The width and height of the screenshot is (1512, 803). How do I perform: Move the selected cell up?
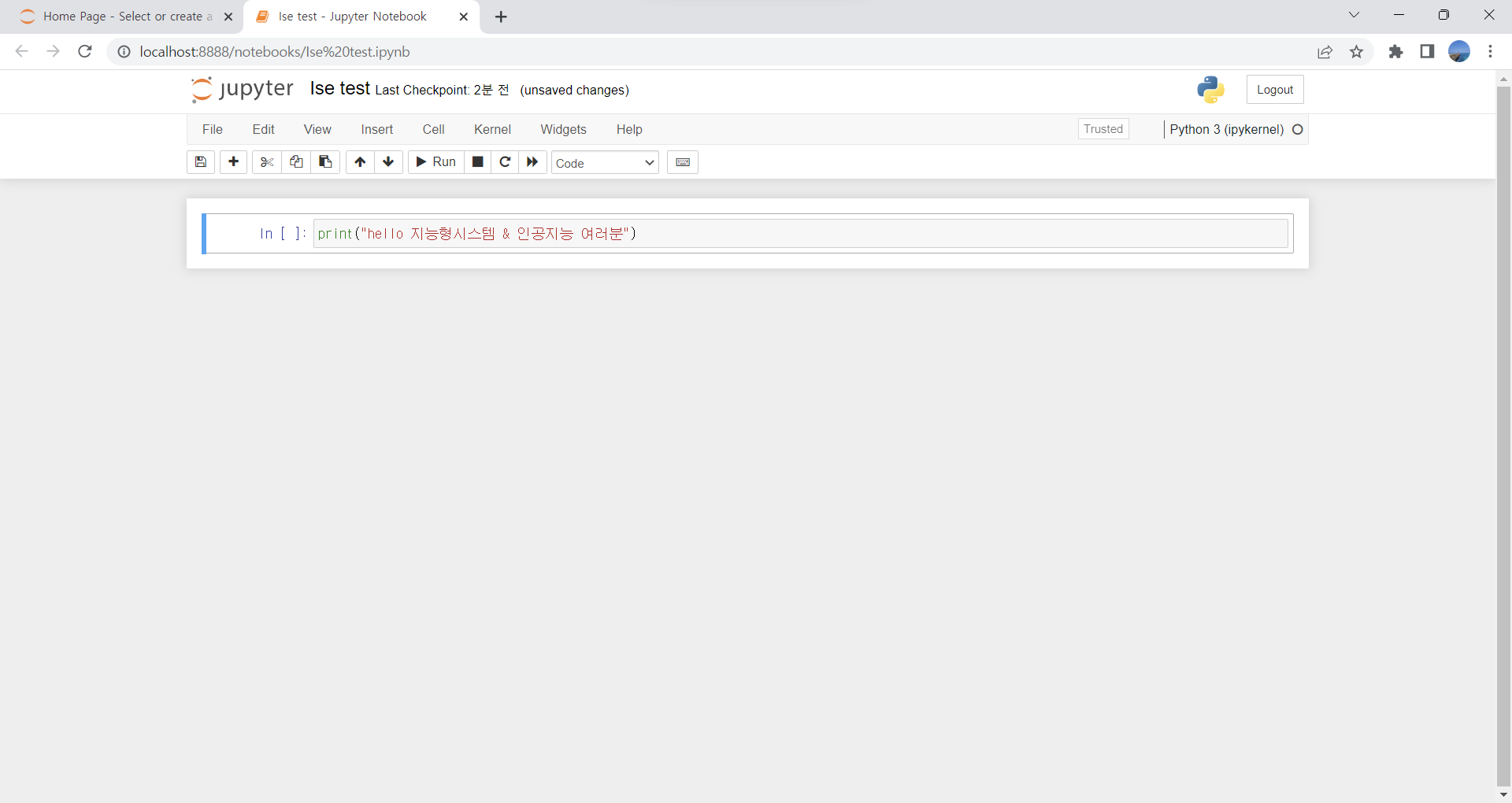point(360,162)
